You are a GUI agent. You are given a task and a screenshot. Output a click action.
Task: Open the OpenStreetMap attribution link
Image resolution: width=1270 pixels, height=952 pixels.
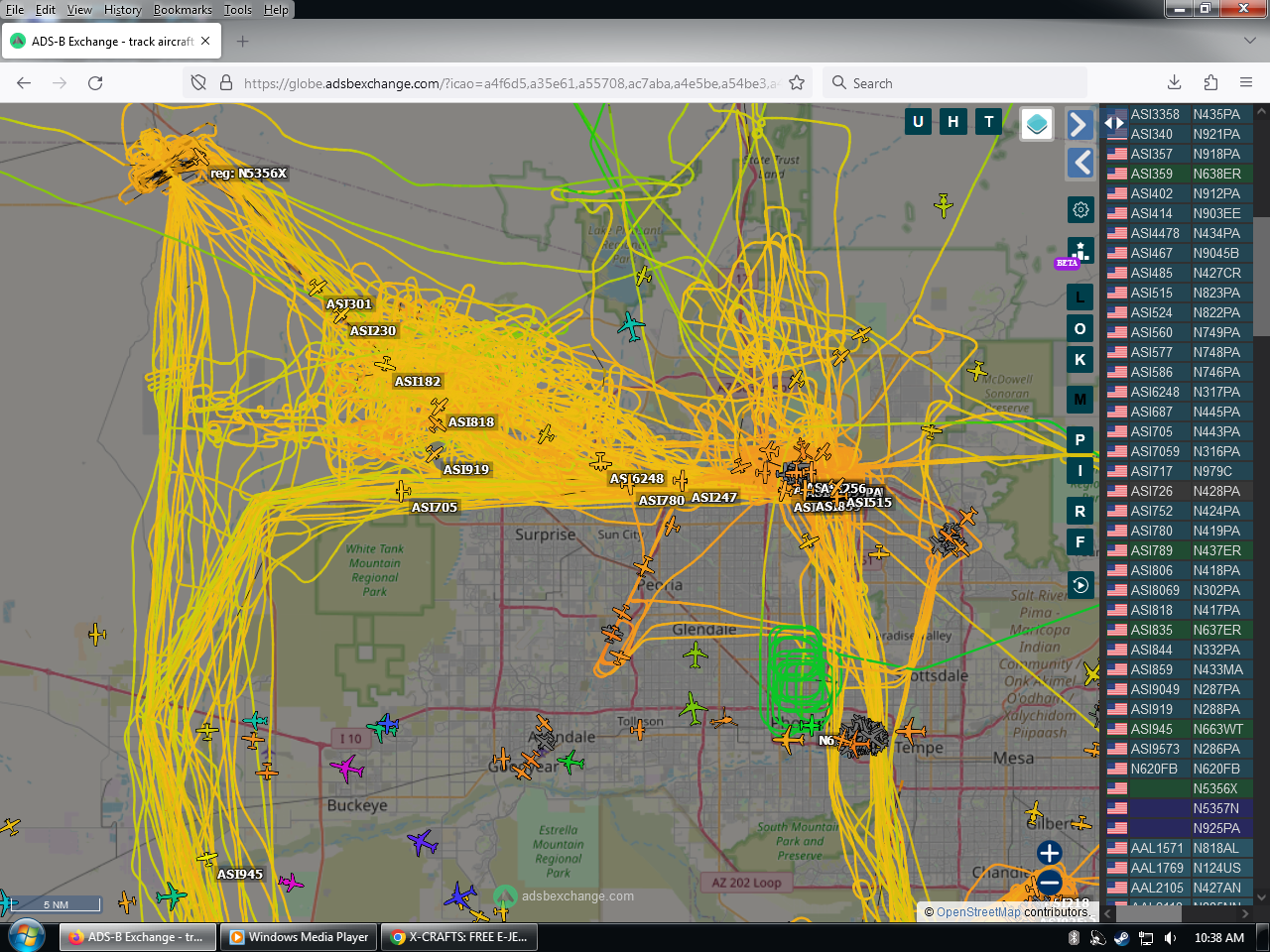point(978,912)
